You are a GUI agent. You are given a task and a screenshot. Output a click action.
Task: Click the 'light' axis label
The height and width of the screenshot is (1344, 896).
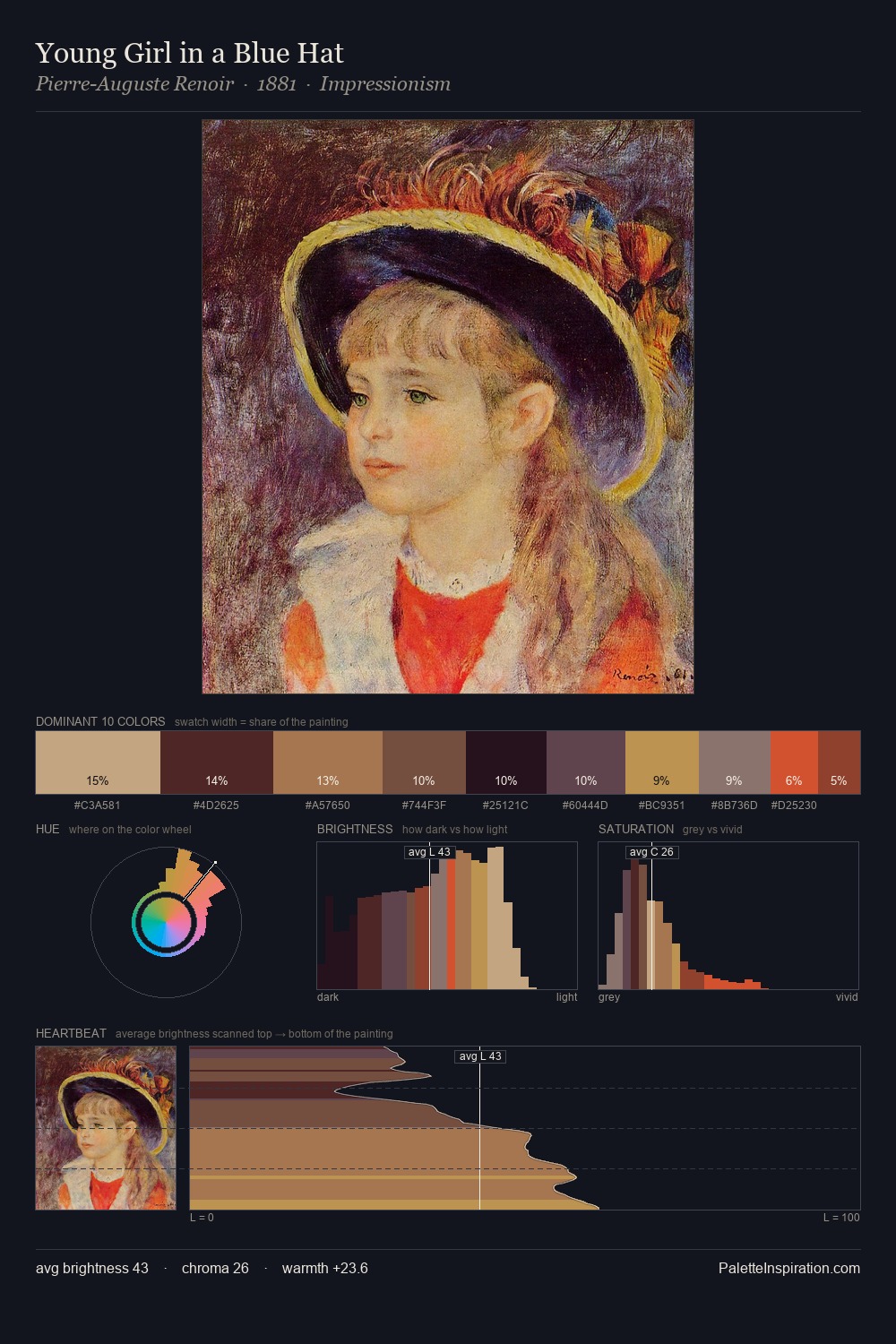tap(567, 997)
